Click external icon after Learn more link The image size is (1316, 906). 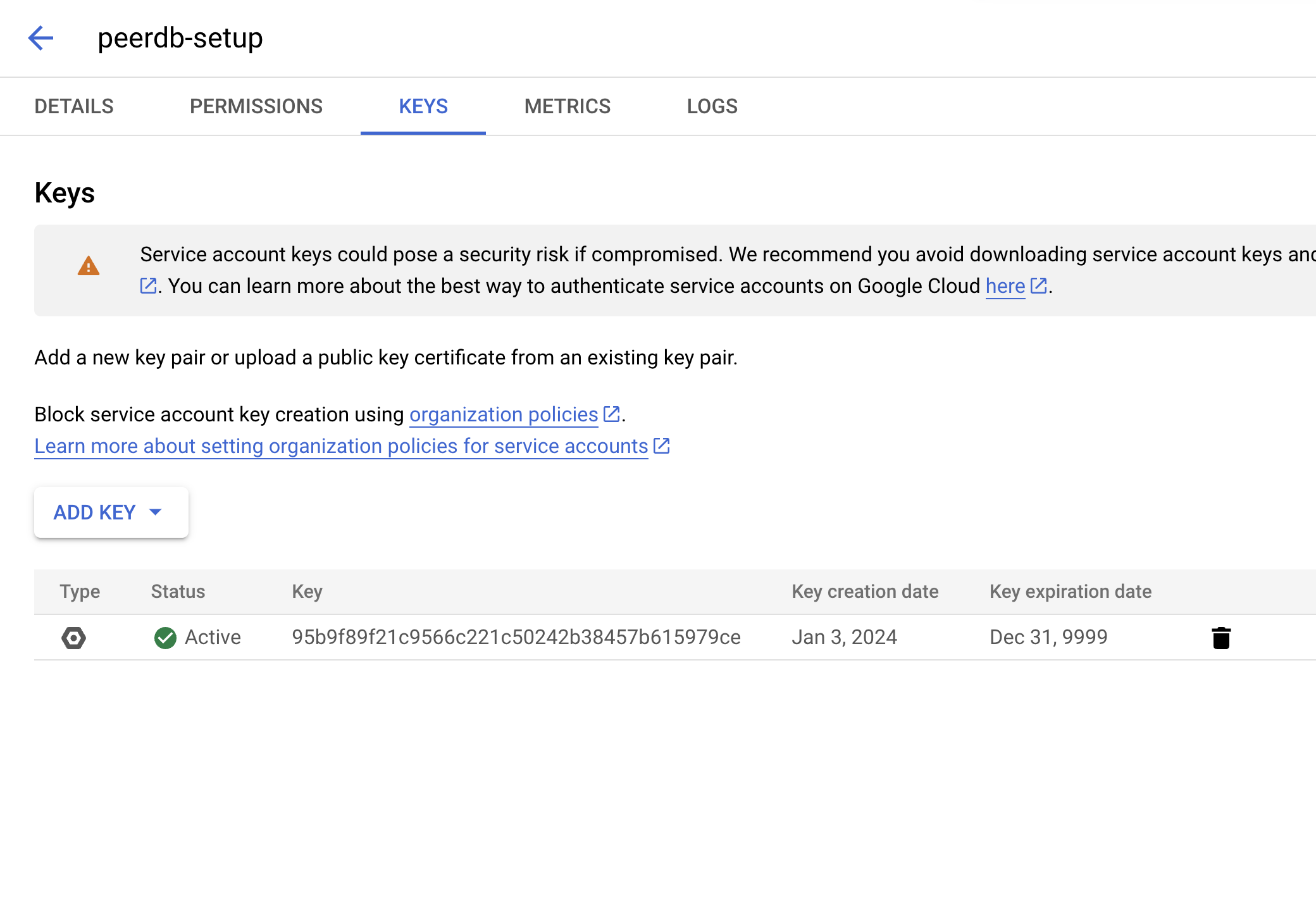pyautogui.click(x=661, y=446)
